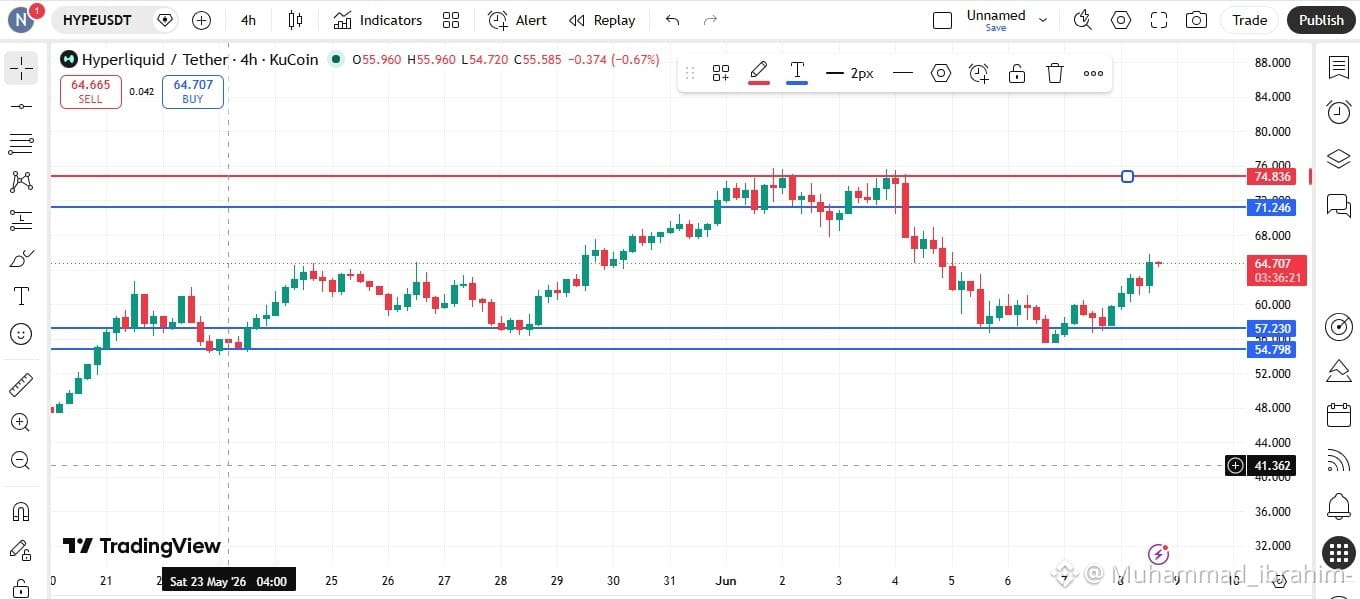Viewport: 1360px width, 599px height.
Task: Undo the last action
Action: [672, 20]
